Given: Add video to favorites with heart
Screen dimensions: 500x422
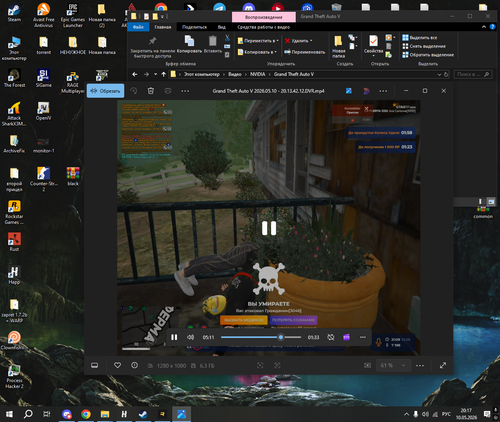Looking at the screenshot, I should (117, 365).
